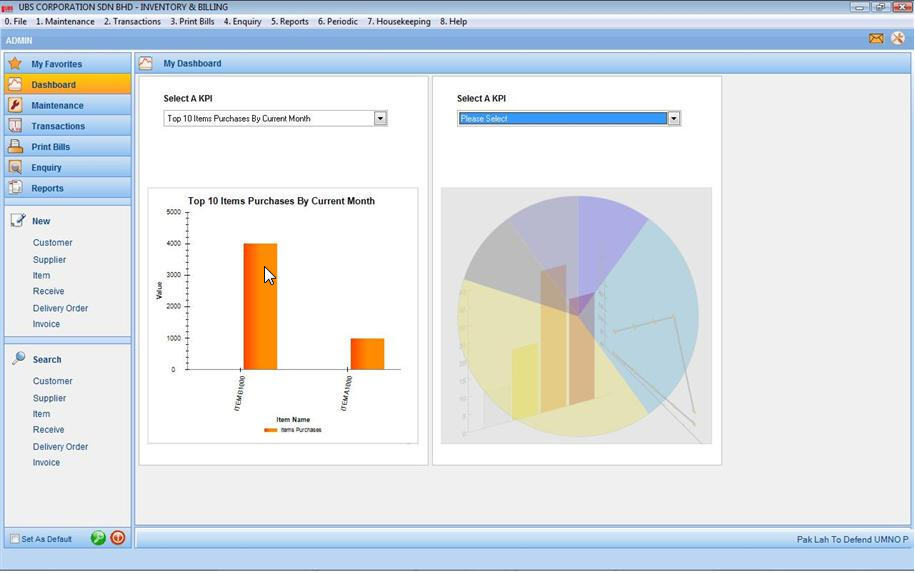This screenshot has width=915, height=573.
Task: Create new Delivery Order from New list
Action: point(61,308)
